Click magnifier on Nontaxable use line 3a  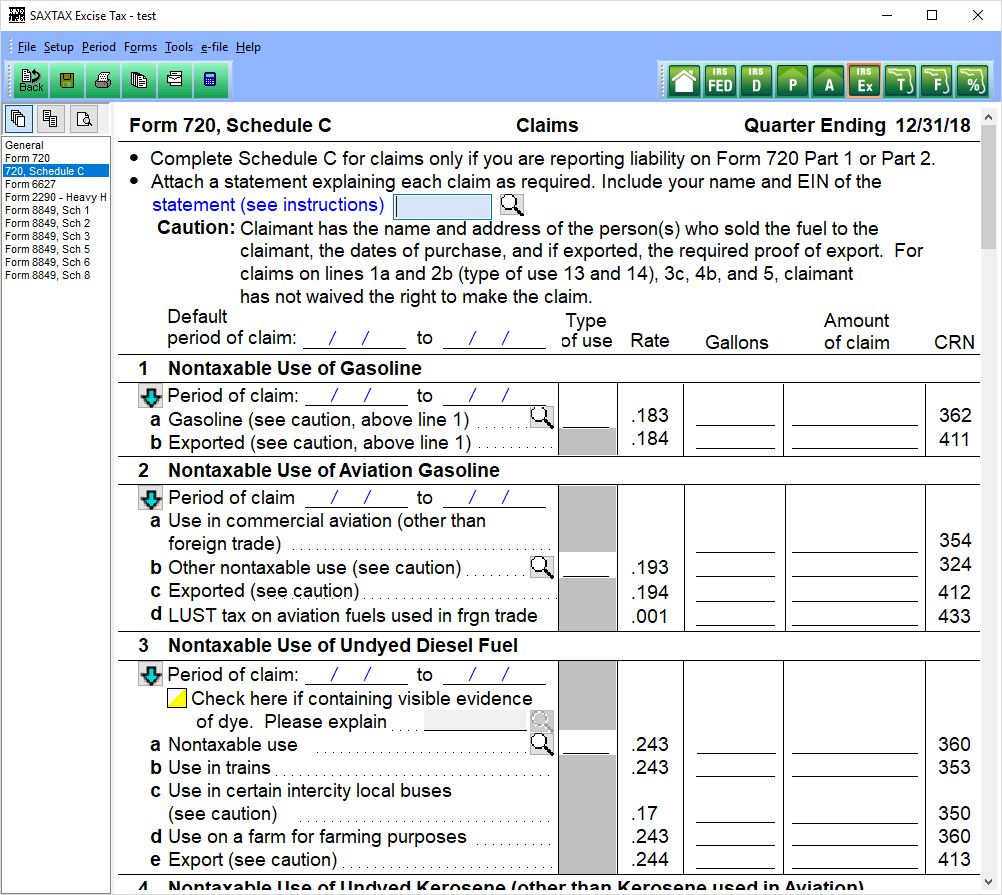[542, 744]
